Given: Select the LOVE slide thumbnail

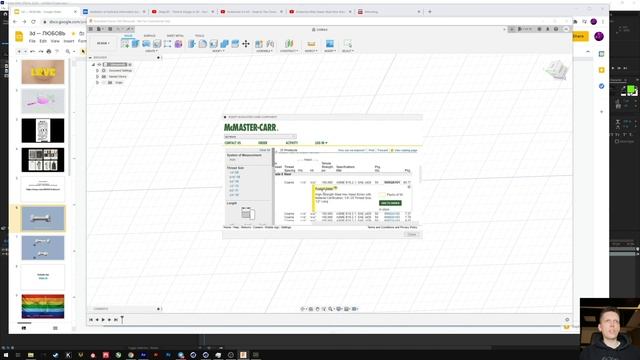Looking at the screenshot, I should click(43, 72).
